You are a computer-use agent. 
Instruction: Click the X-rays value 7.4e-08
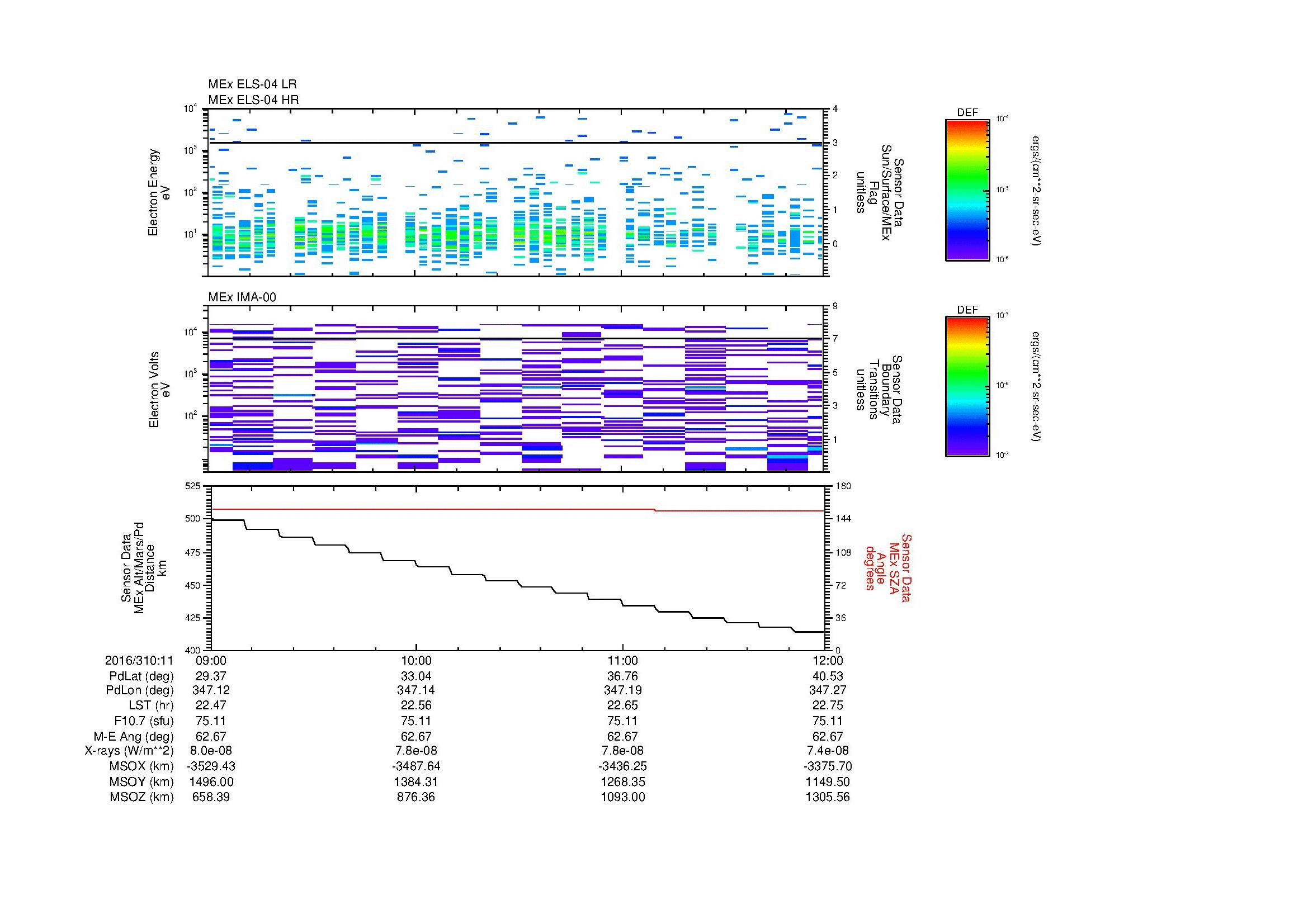(x=828, y=751)
